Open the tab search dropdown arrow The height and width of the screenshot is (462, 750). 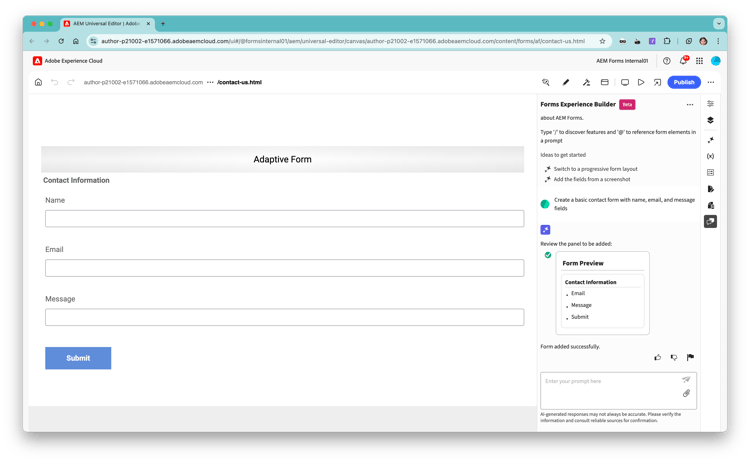718,23
